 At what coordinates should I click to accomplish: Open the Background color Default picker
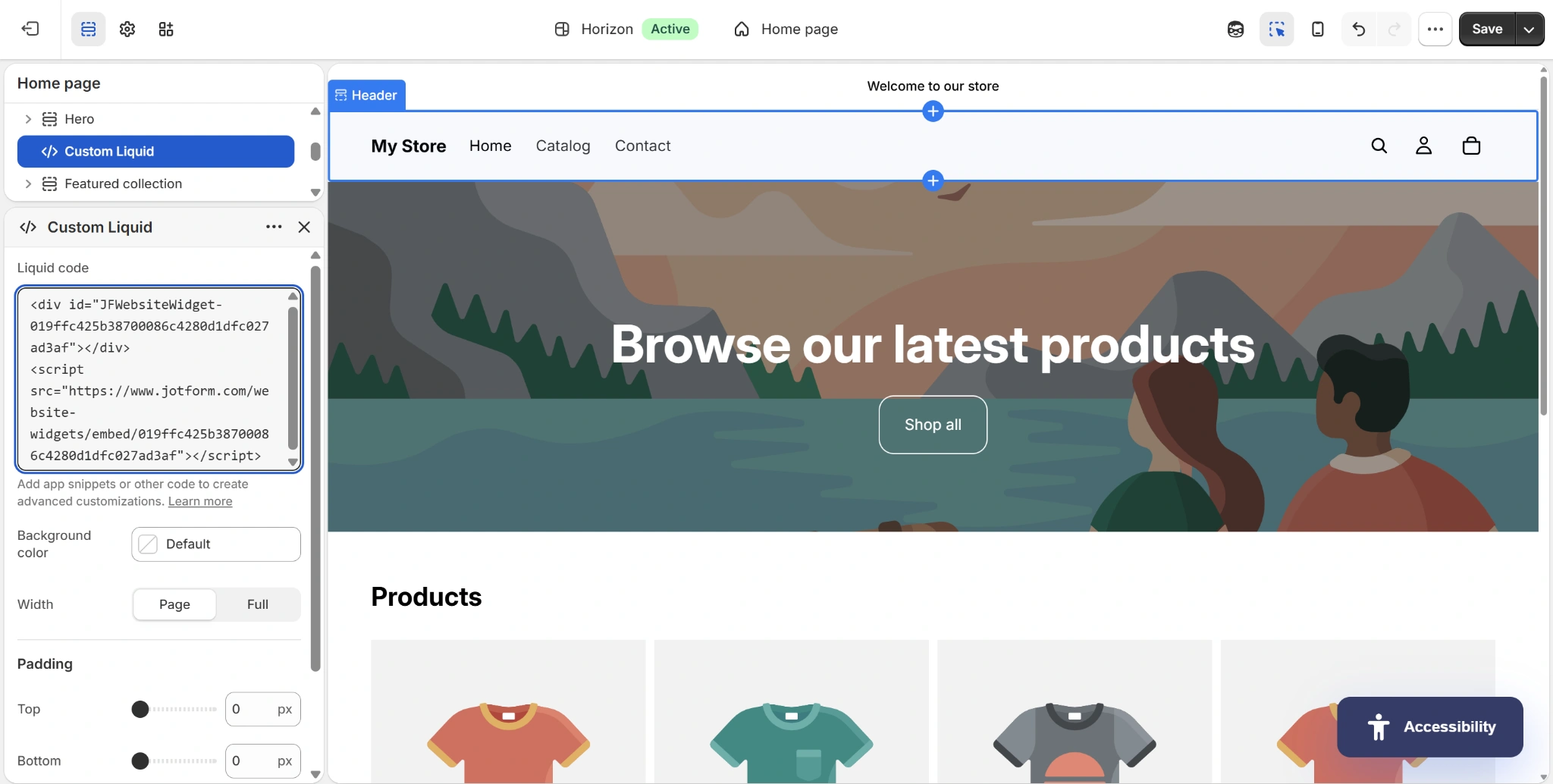216,544
